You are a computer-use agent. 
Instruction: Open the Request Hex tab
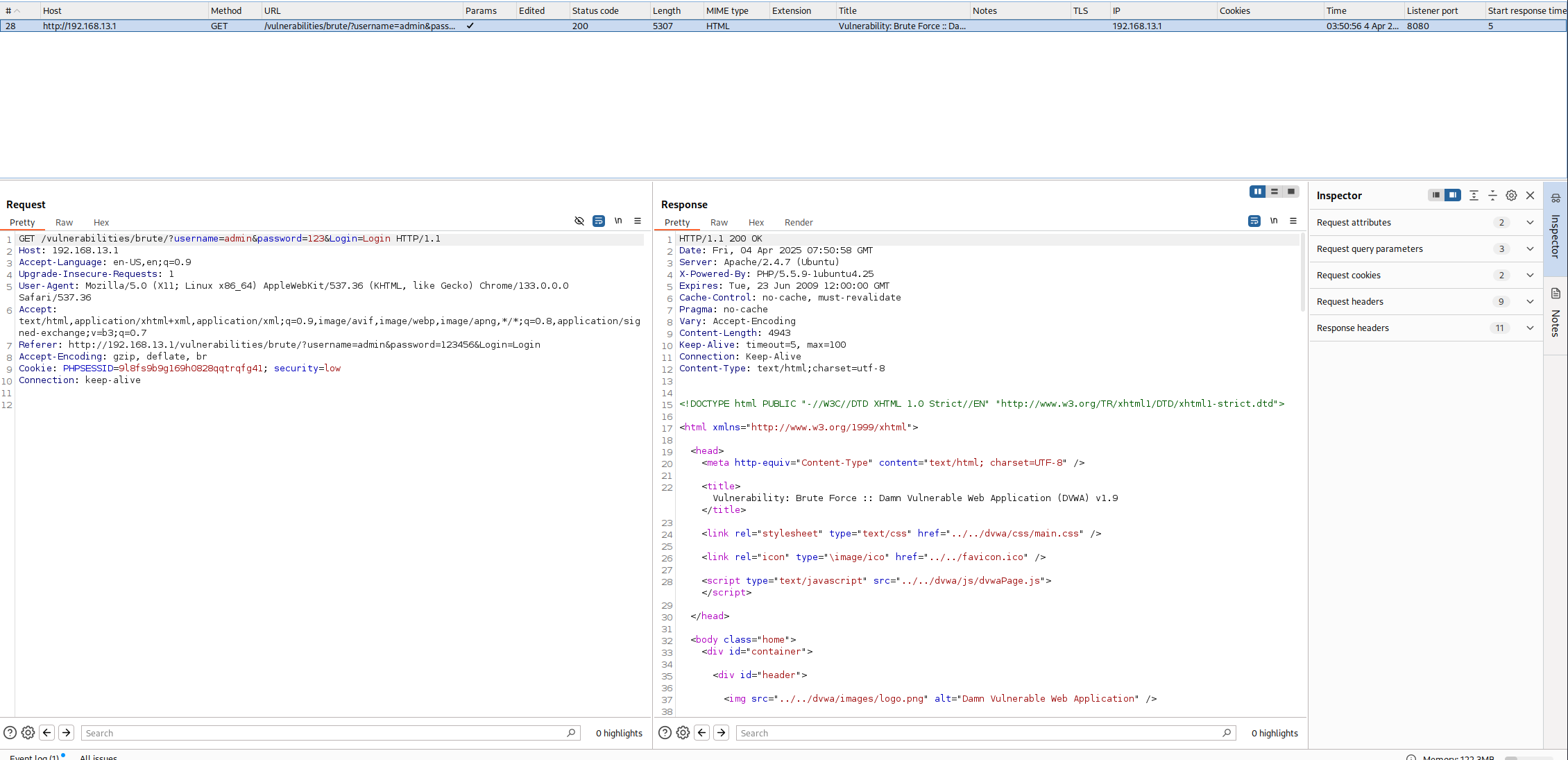101,223
